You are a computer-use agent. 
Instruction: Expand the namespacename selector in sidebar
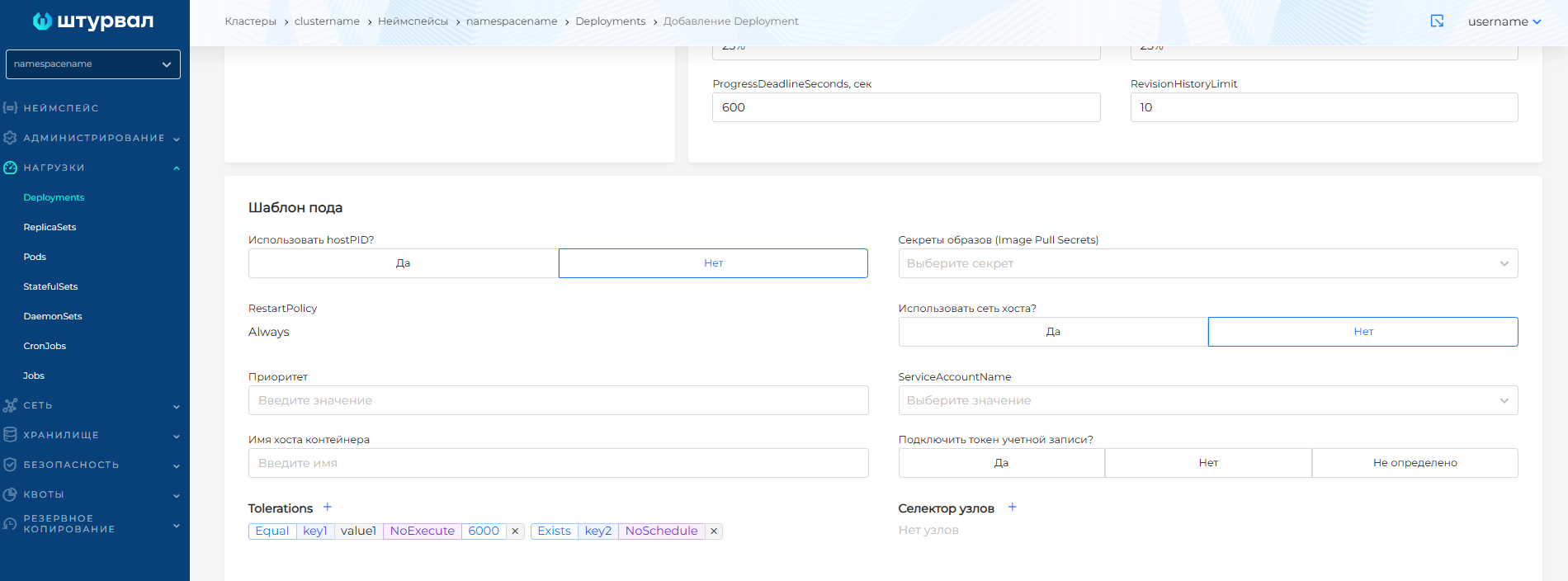(x=93, y=64)
